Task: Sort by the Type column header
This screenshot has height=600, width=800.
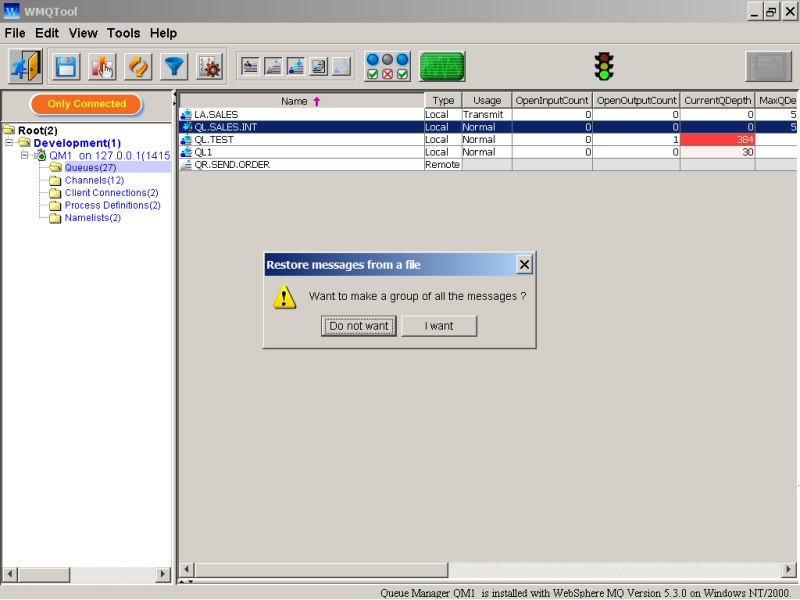Action: [x=443, y=101]
